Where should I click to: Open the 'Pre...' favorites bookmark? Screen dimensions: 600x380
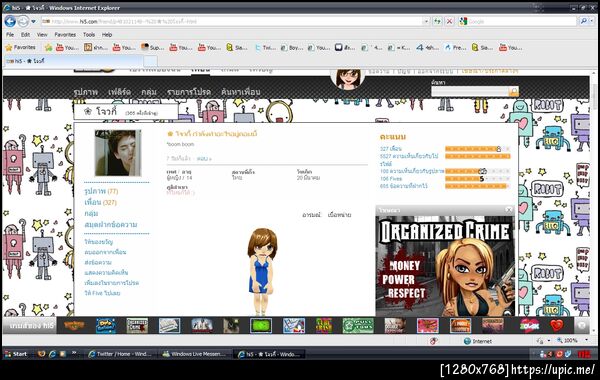click(455, 47)
